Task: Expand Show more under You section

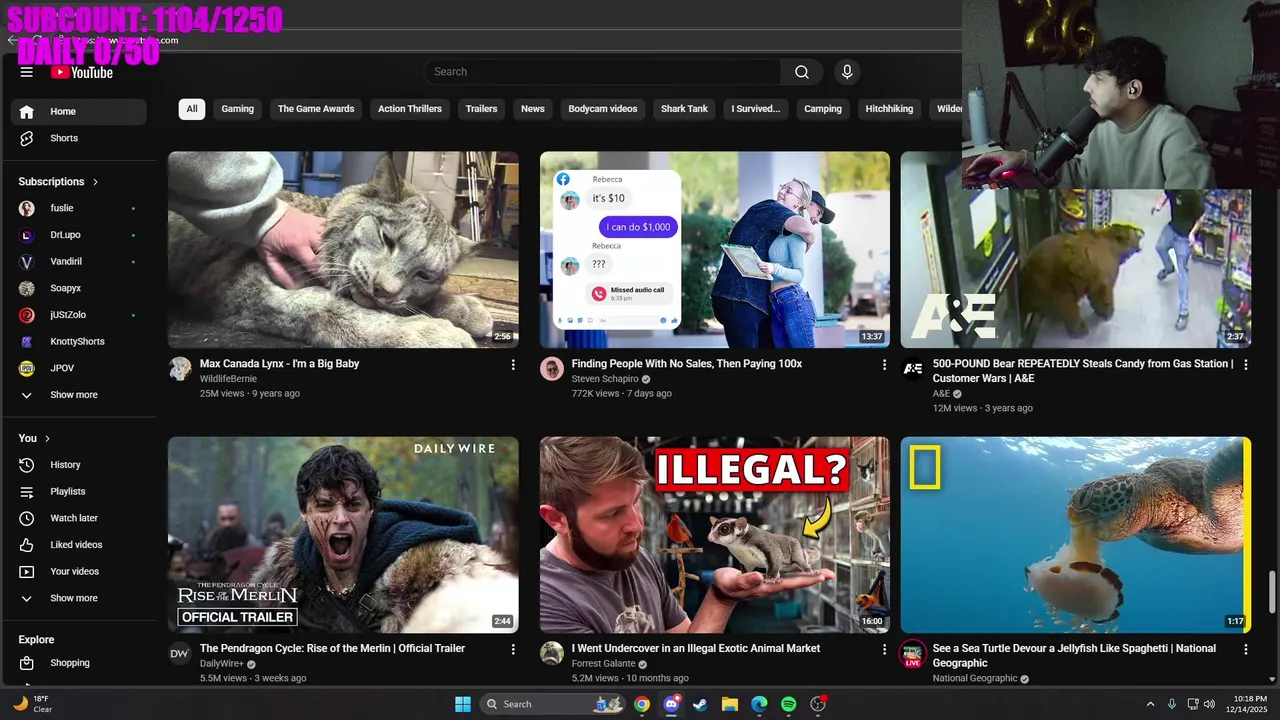Action: 79,598
